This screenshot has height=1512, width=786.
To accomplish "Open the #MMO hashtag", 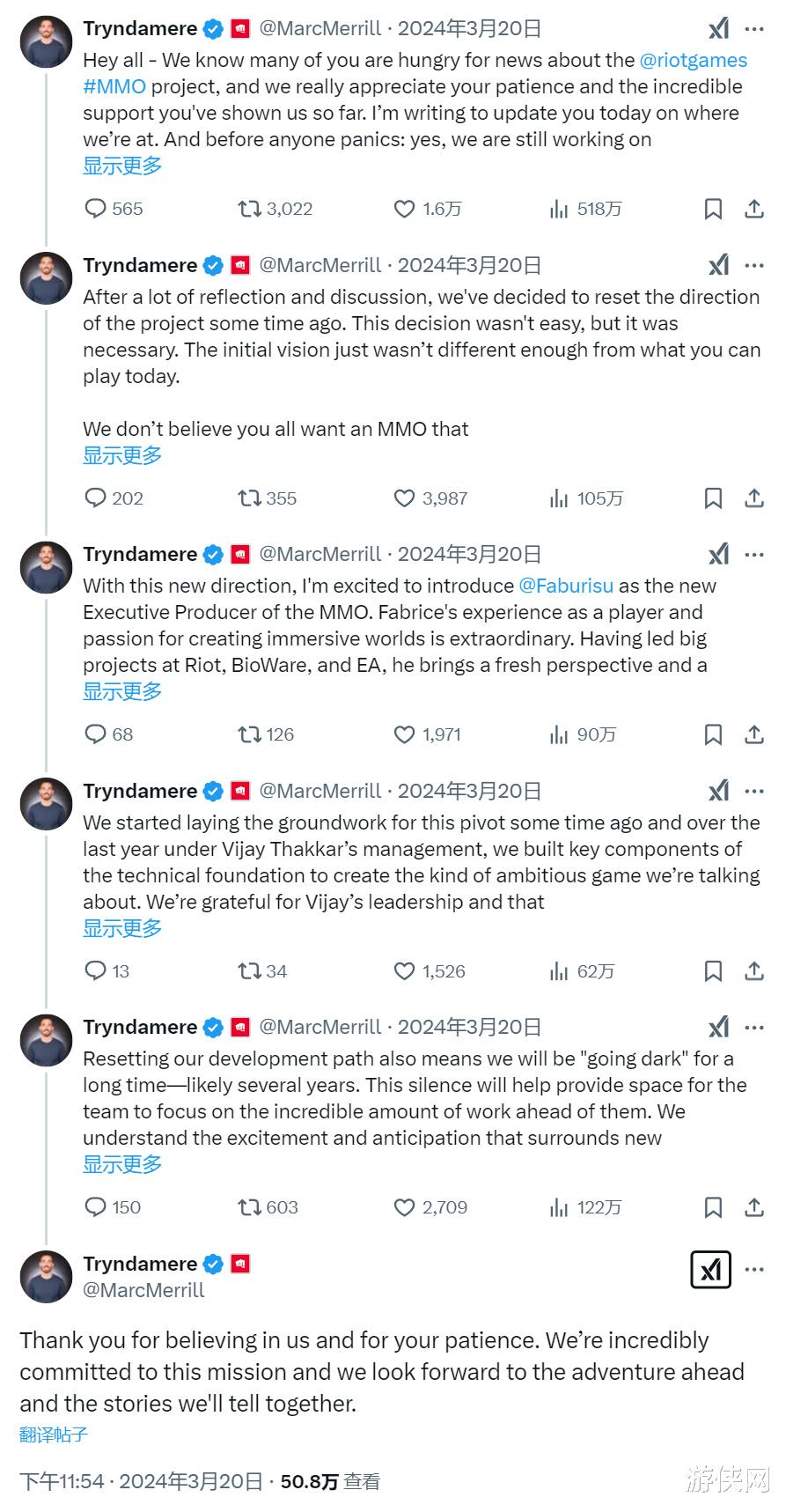I will pyautogui.click(x=114, y=86).
